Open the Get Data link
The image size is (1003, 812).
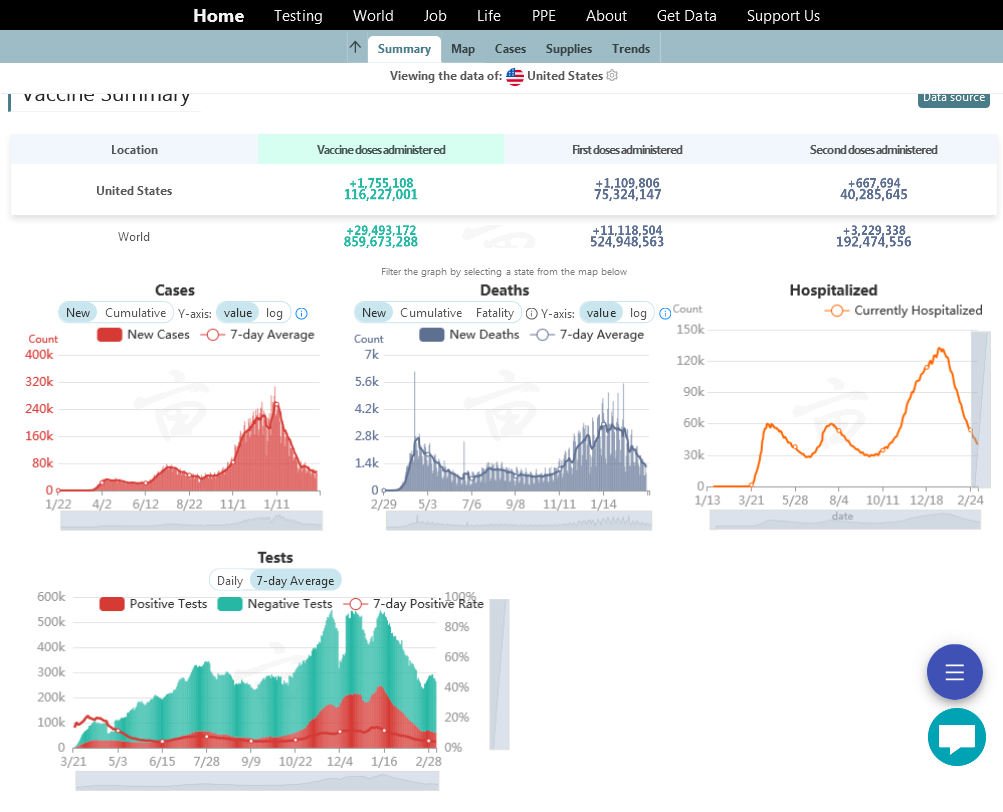tap(686, 16)
